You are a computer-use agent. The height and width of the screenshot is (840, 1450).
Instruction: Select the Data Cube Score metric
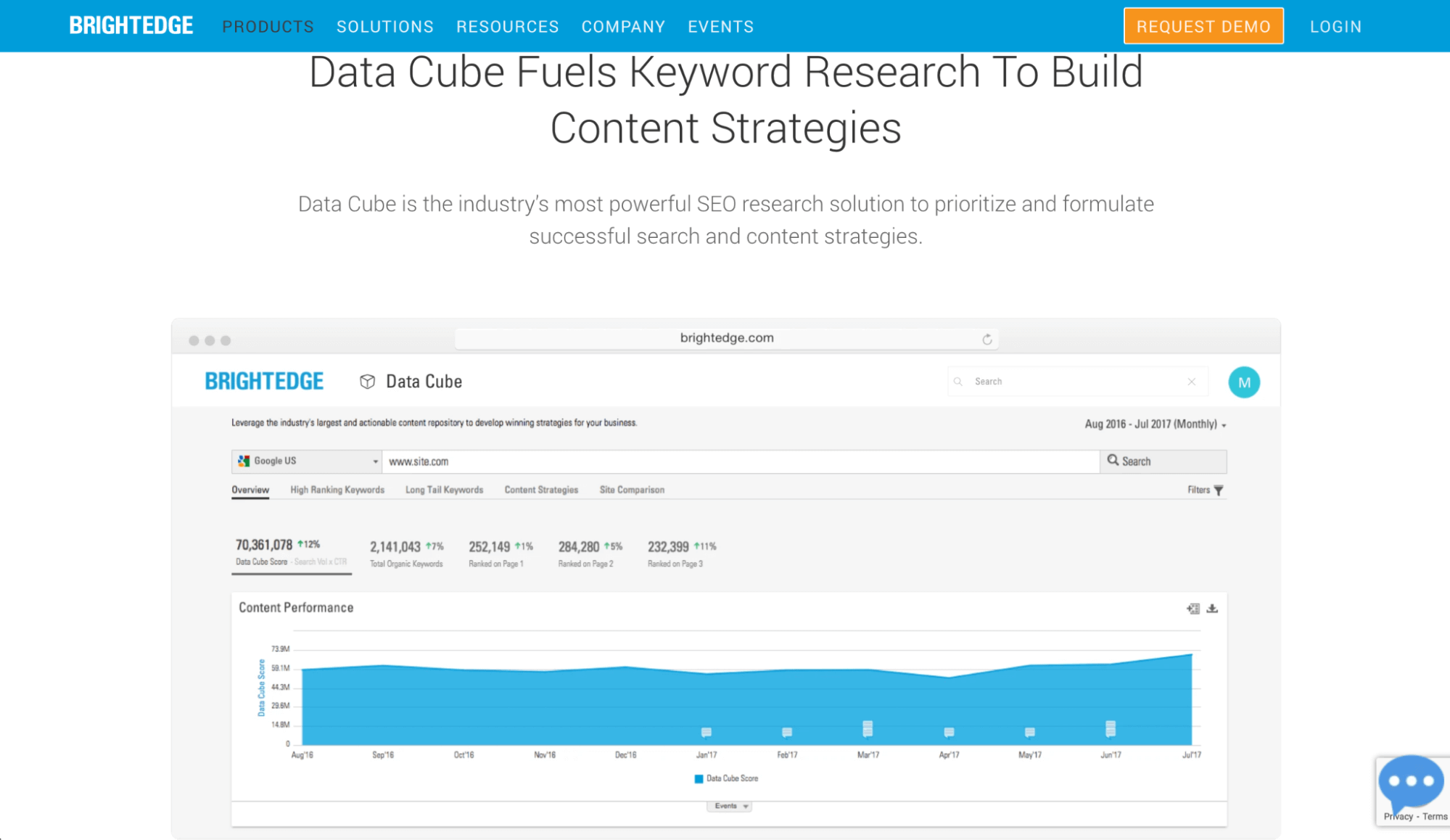point(291,553)
